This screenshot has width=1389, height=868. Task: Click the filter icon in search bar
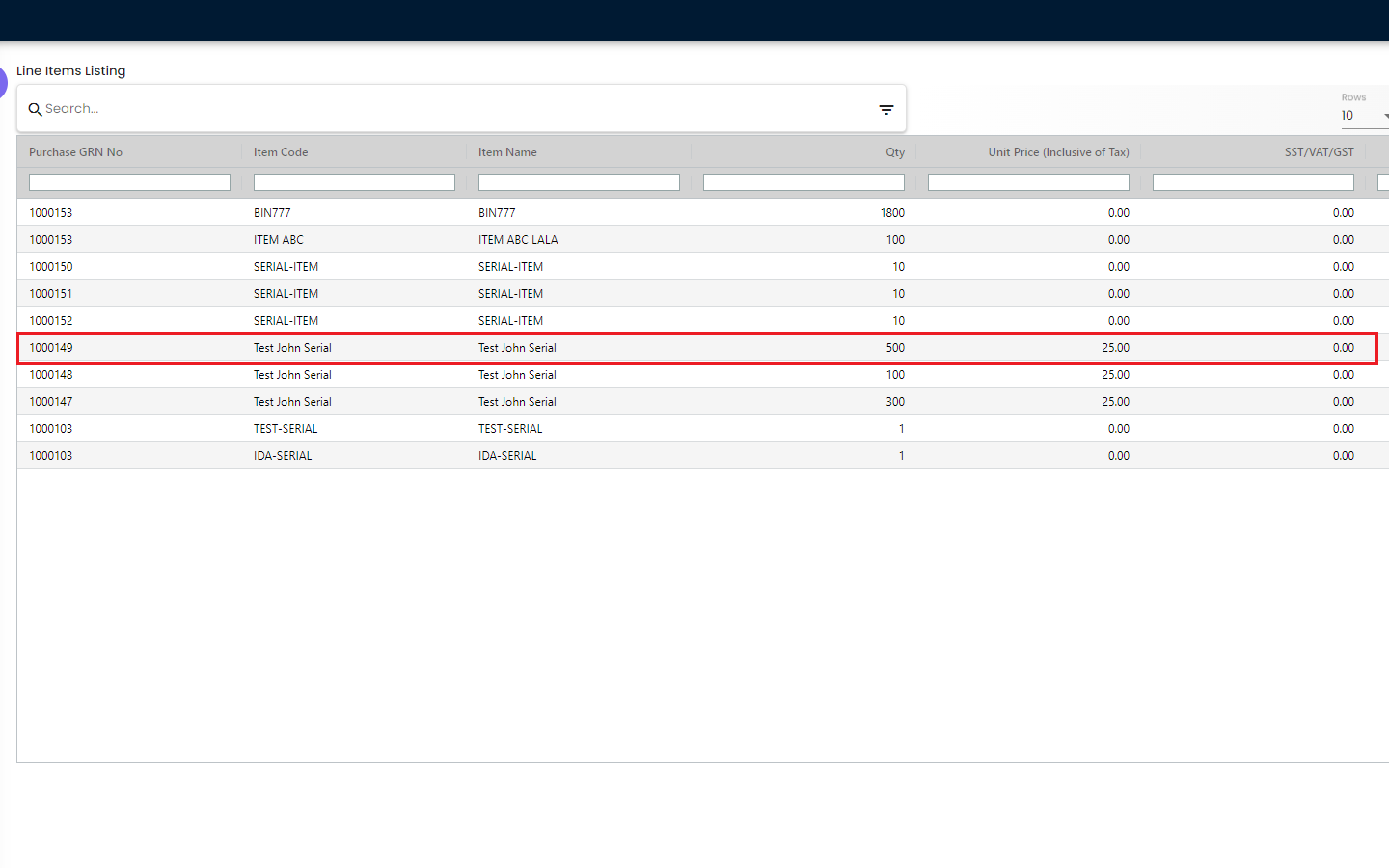(885, 110)
